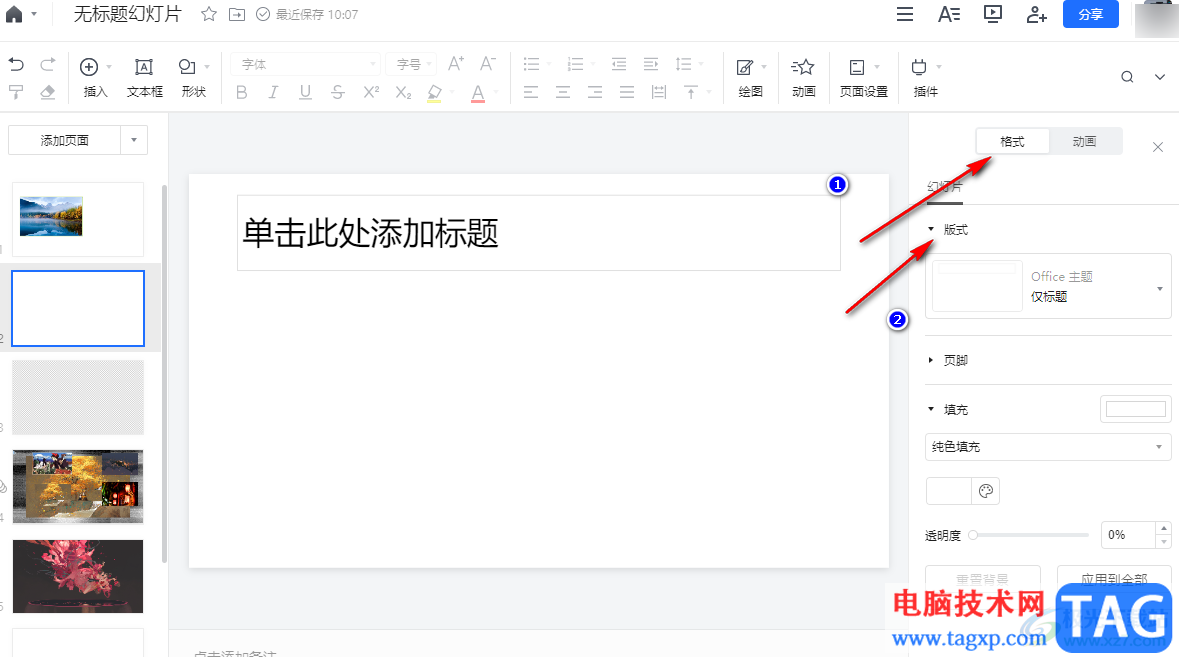
Task: Click the search magnifier icon
Action: pyautogui.click(x=1127, y=77)
